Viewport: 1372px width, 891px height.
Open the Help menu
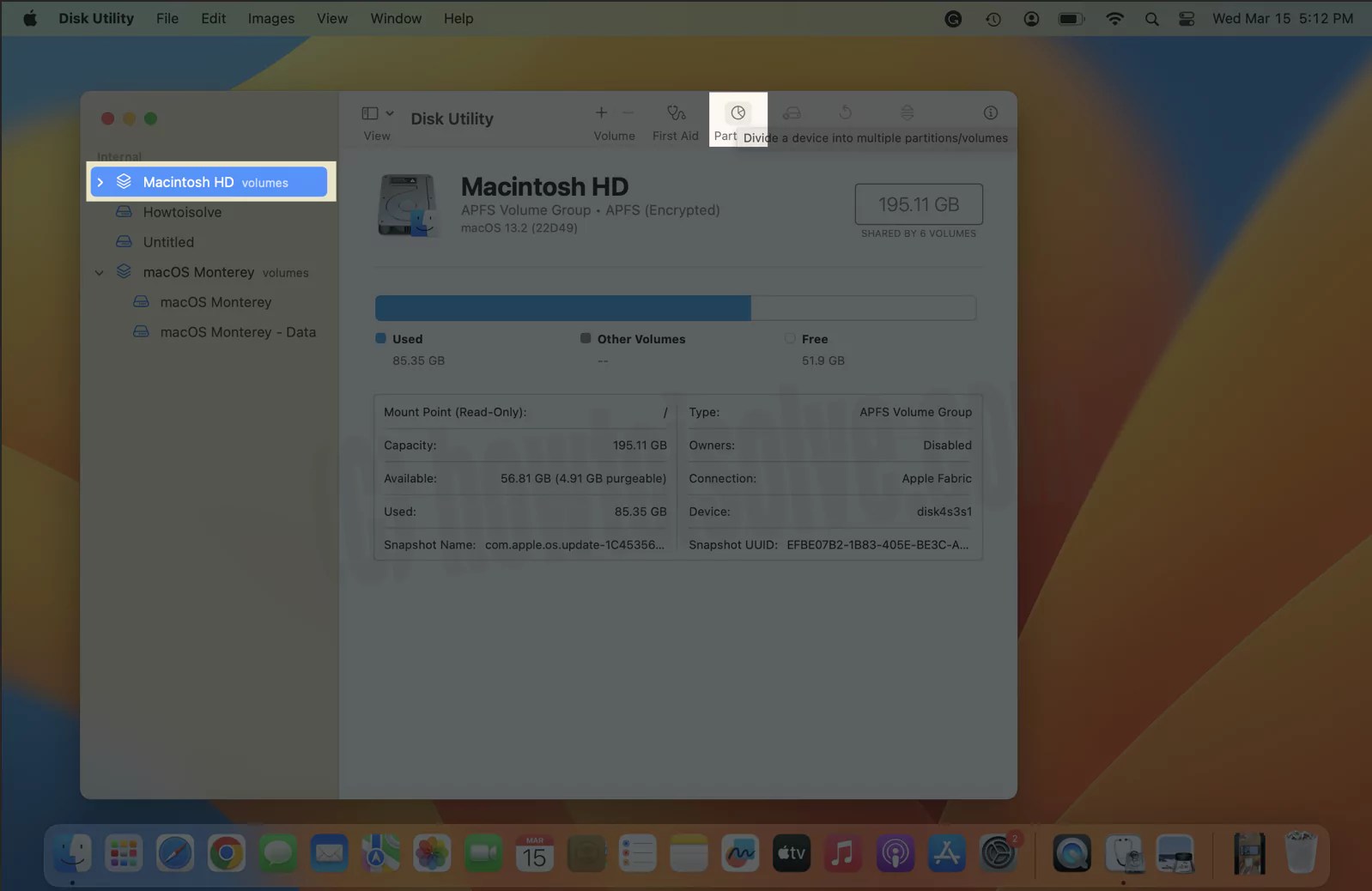click(x=458, y=18)
